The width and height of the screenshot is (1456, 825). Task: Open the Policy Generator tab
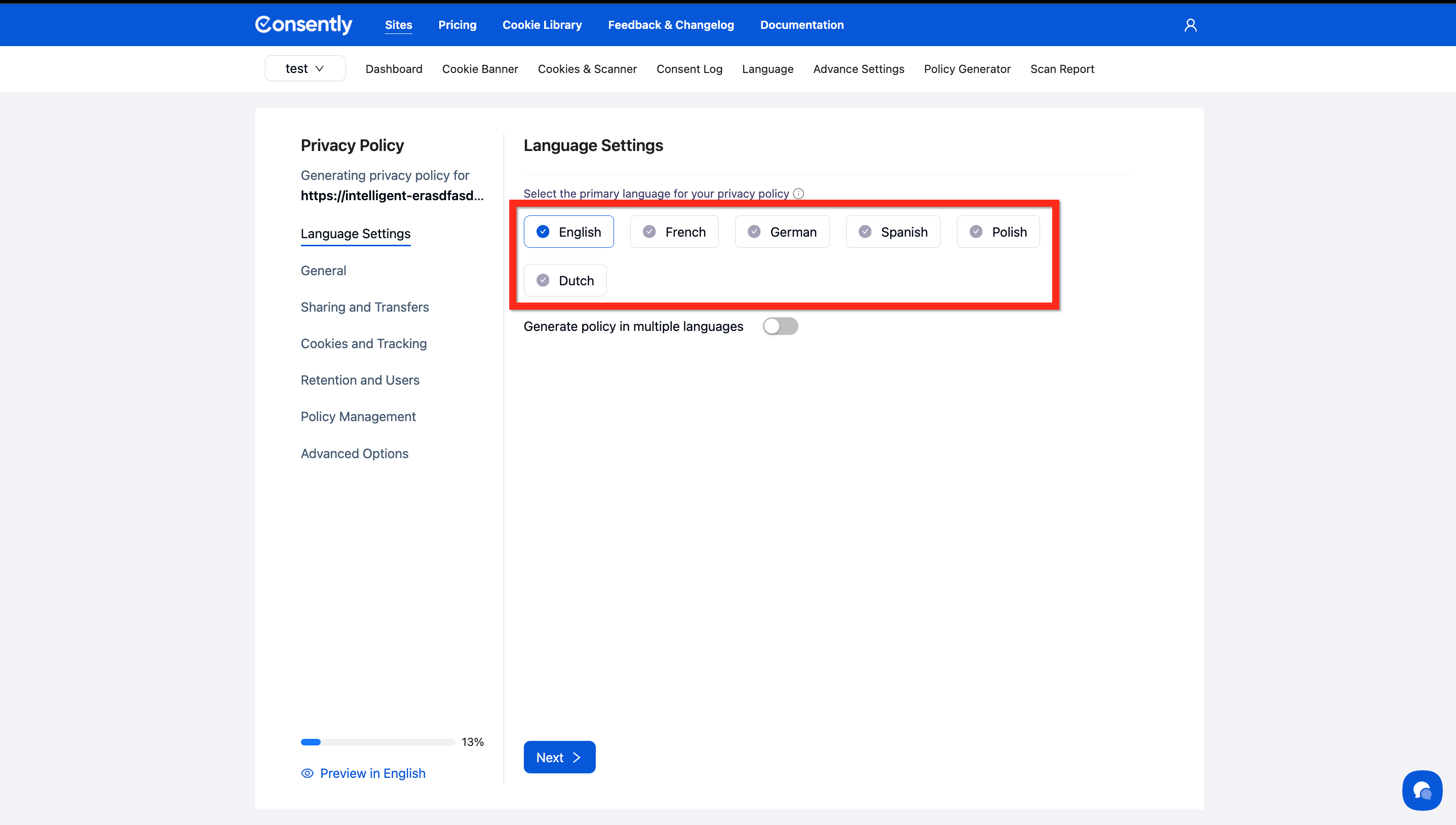point(967,69)
